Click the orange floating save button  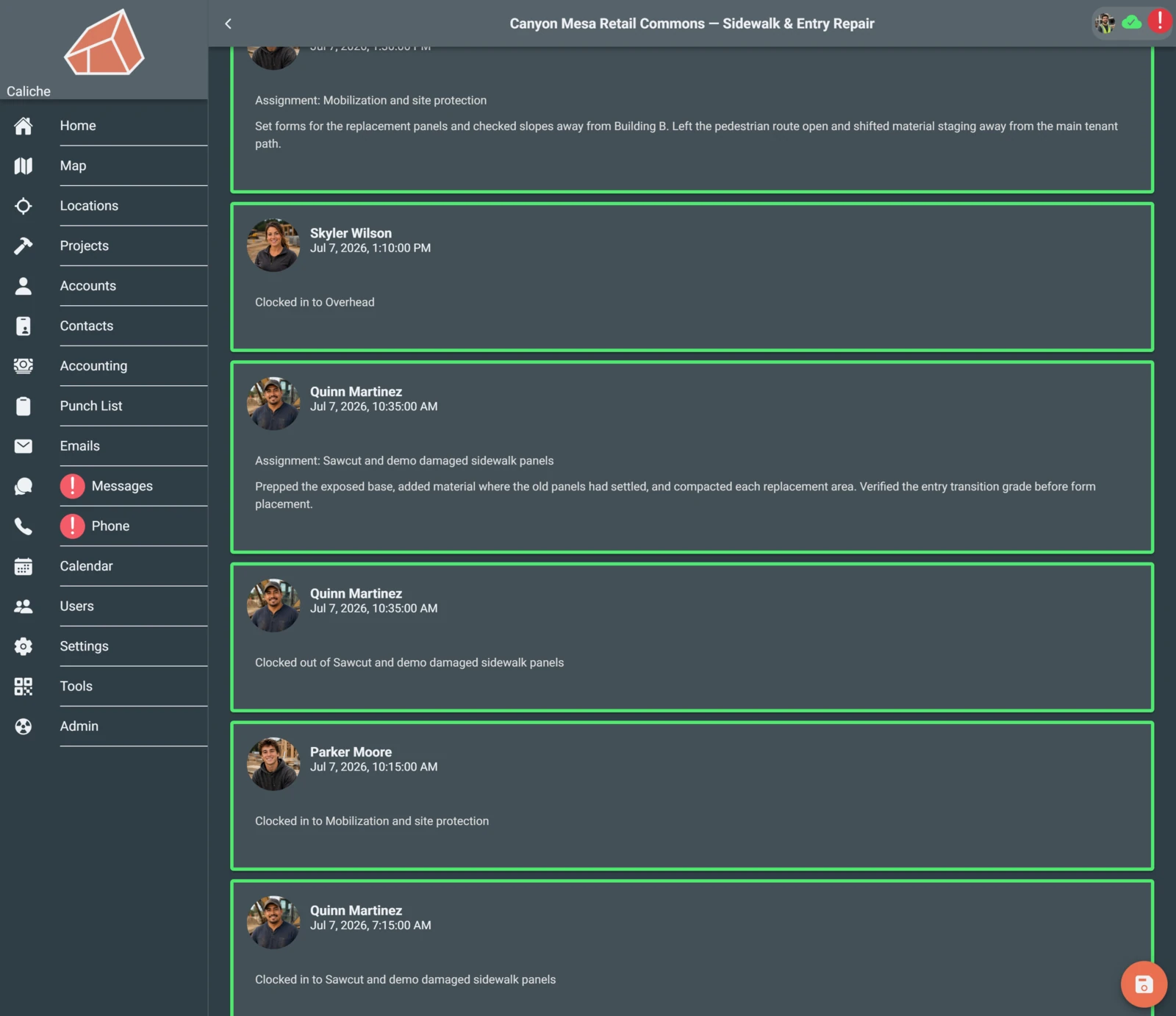pos(1144,984)
